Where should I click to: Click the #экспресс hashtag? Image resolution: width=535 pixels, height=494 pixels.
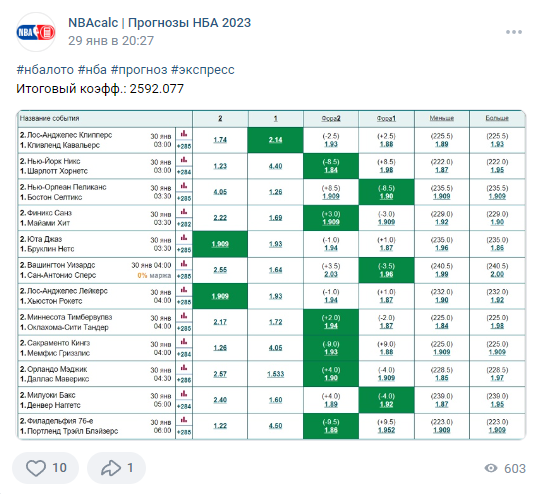(x=203, y=70)
